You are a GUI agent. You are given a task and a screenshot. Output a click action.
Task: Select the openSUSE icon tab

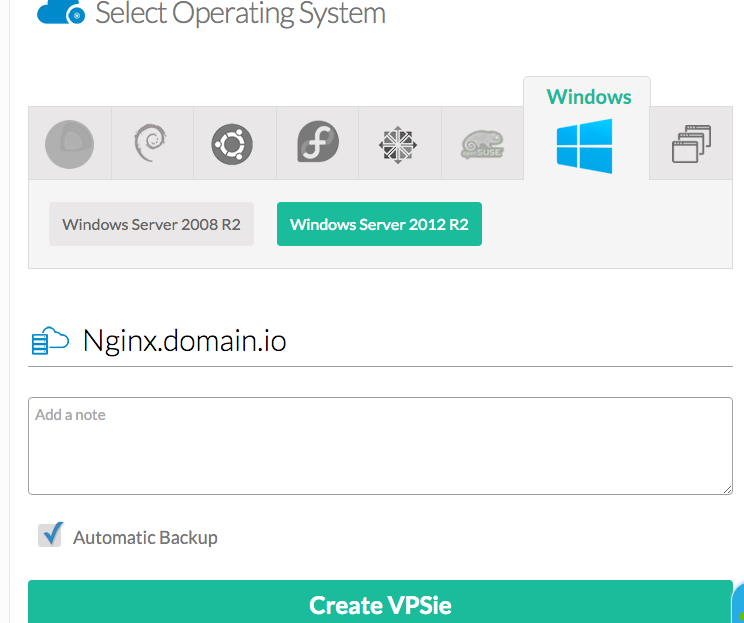pos(483,143)
